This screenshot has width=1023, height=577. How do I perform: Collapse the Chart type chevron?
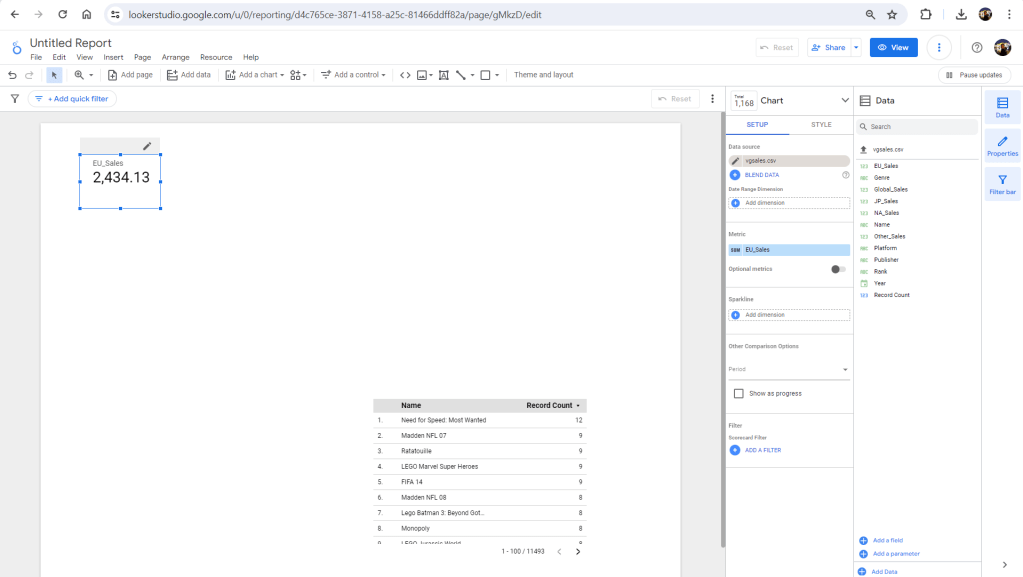pos(844,100)
